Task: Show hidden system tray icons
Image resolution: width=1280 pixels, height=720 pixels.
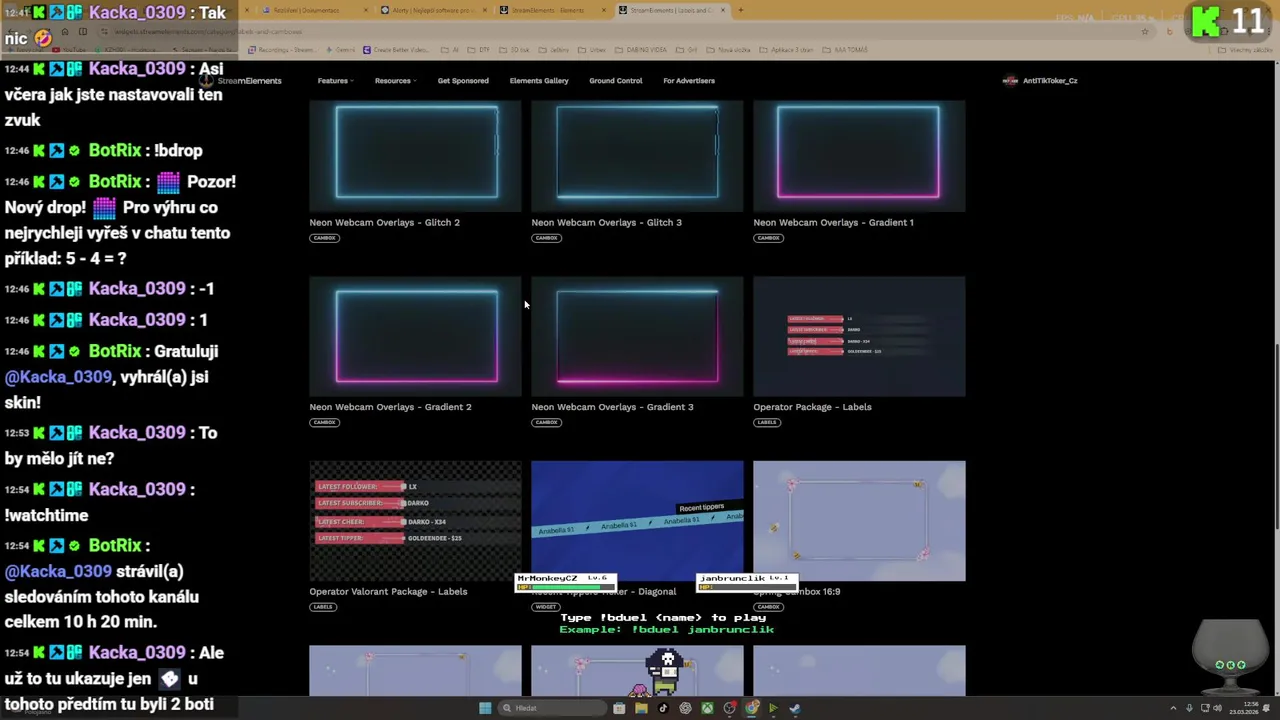Action: pyautogui.click(x=1174, y=708)
